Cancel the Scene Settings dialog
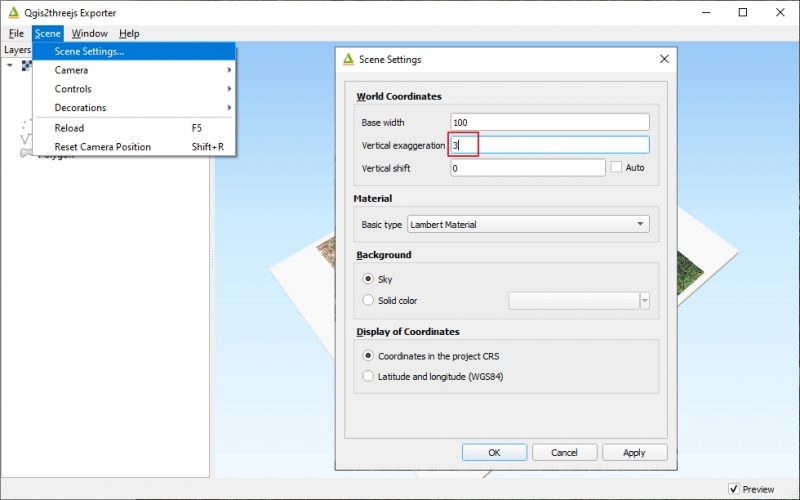 (564, 453)
